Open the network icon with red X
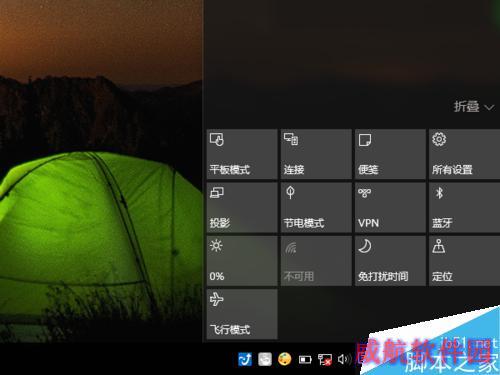The height and width of the screenshot is (375, 500). click(x=325, y=360)
